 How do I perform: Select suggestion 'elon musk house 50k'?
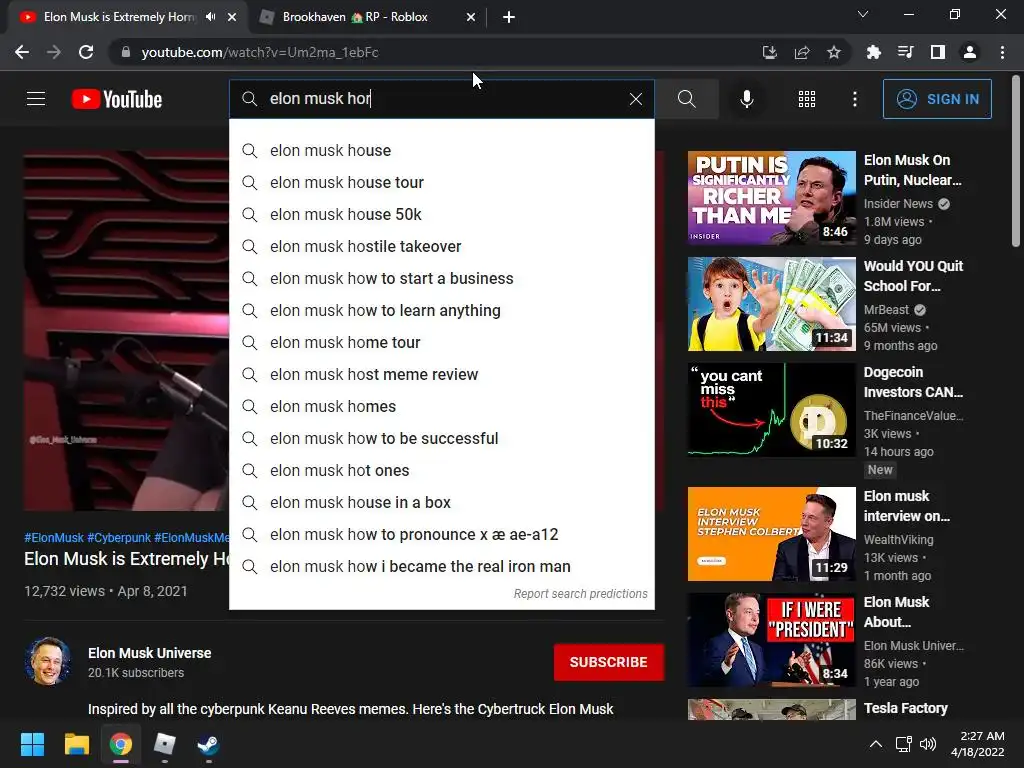[x=441, y=214]
